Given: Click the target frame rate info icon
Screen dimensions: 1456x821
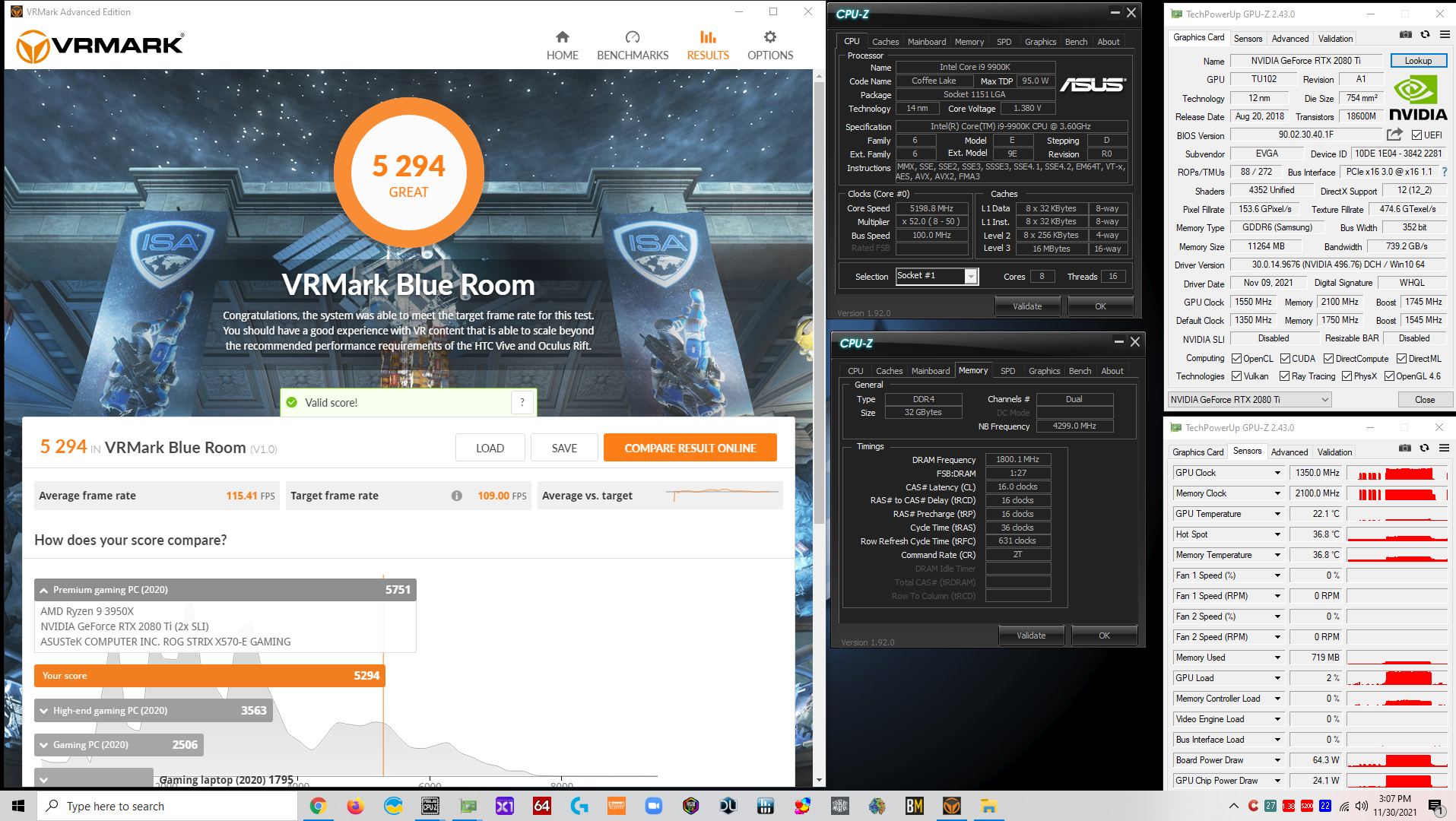Looking at the screenshot, I should pos(457,496).
